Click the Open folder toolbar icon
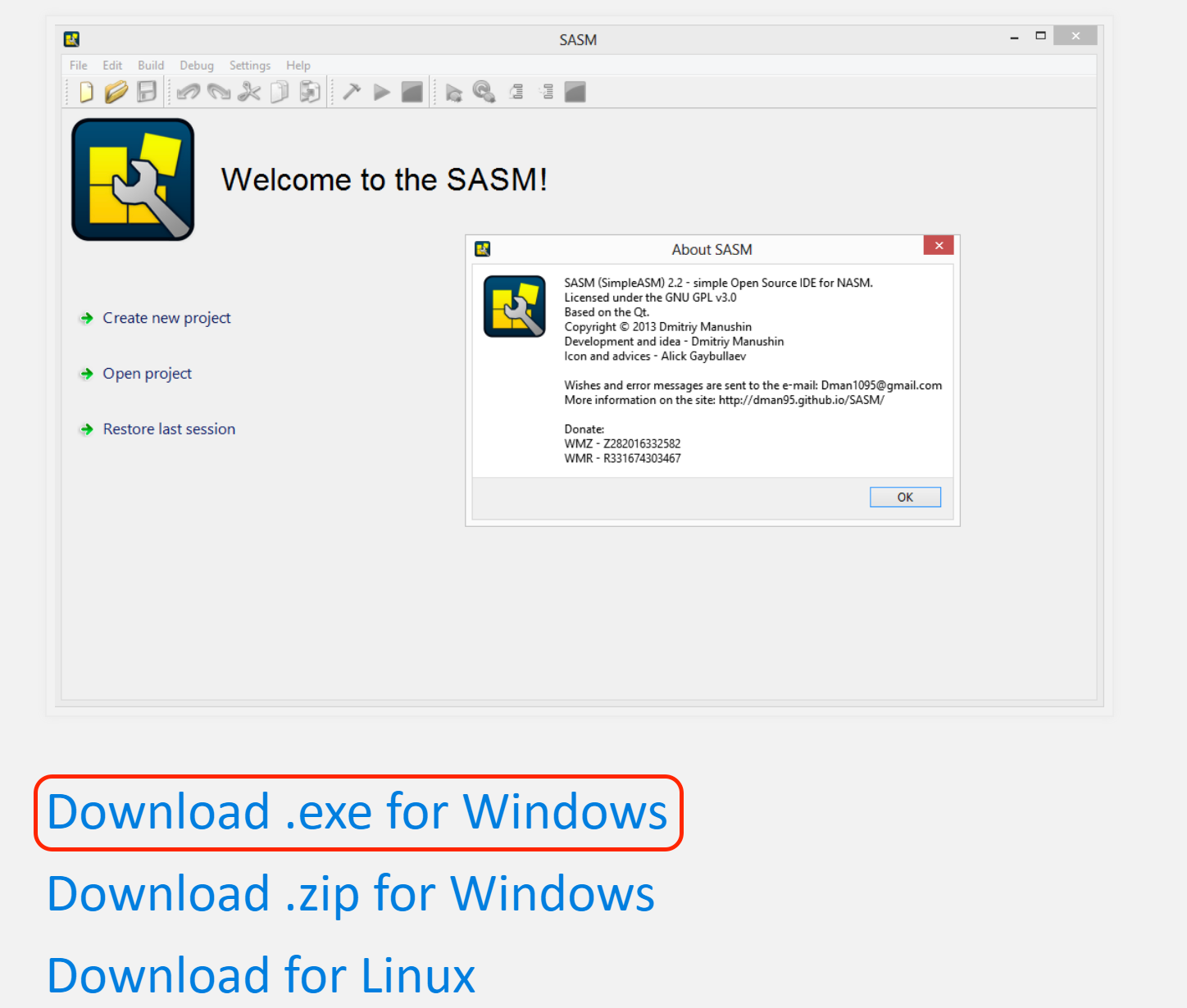The width and height of the screenshot is (1187, 1008). (116, 92)
